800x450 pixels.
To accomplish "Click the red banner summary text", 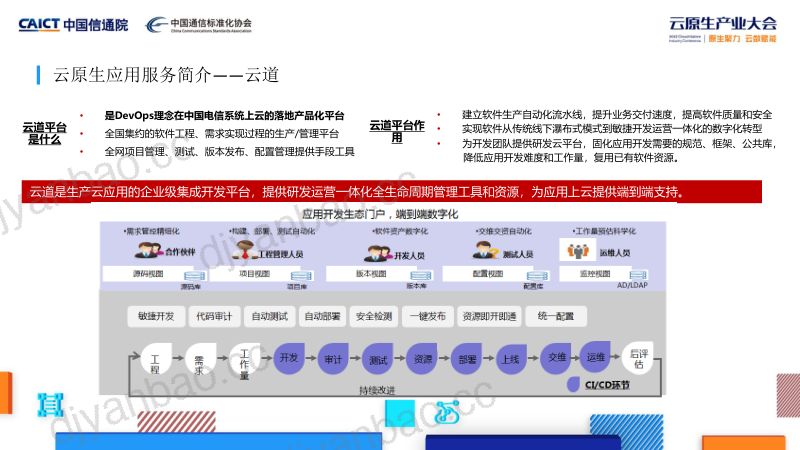I will coord(357,192).
